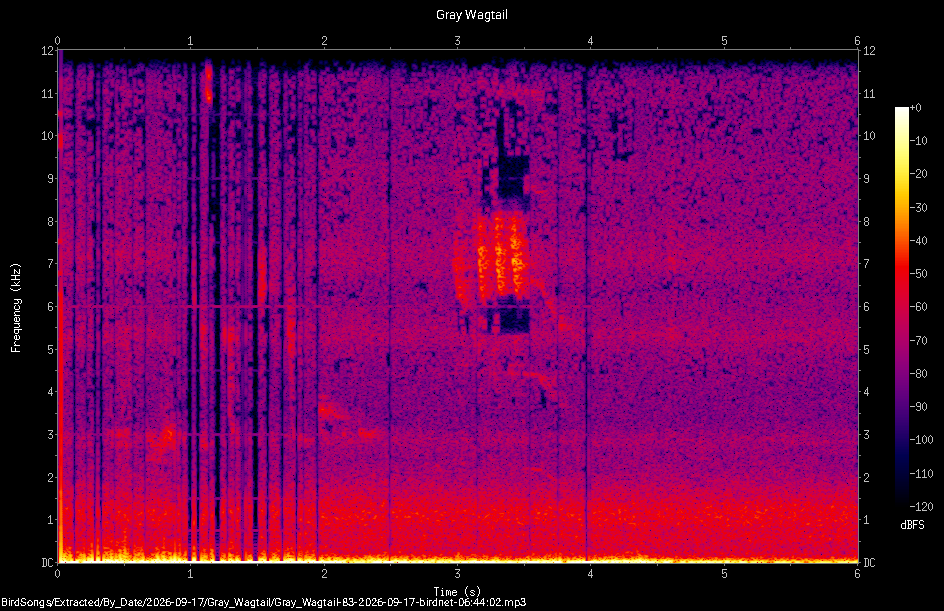
Task: Click the 'Frequency (kHz)' axis label
Action: point(16,308)
